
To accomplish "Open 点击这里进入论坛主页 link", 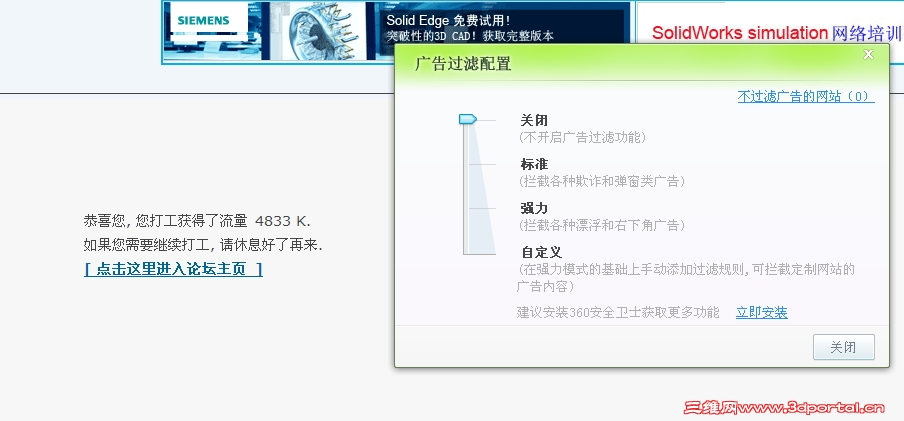I will pyautogui.click(x=174, y=269).
